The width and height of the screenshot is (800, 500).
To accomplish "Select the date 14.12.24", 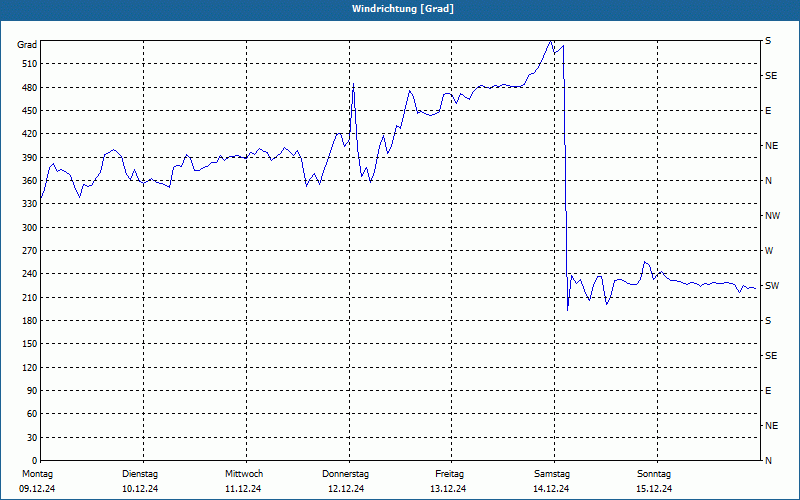I will point(551,489).
